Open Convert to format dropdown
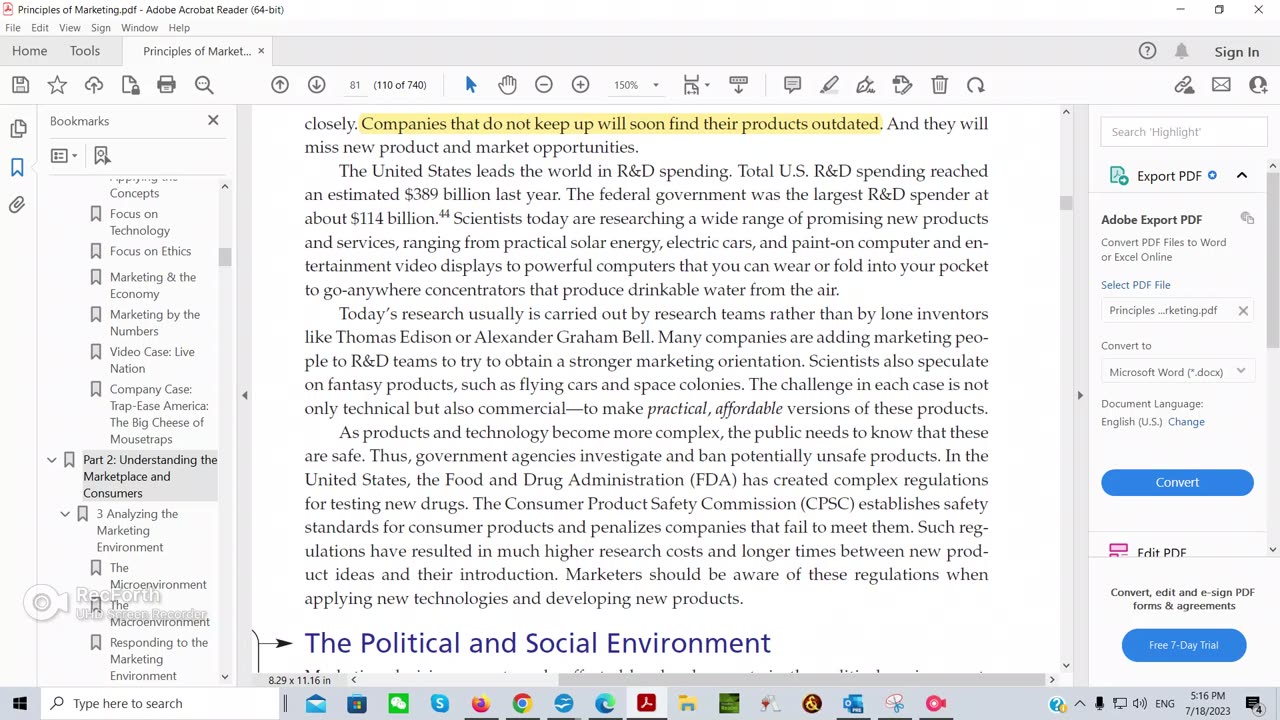 pos(1177,372)
